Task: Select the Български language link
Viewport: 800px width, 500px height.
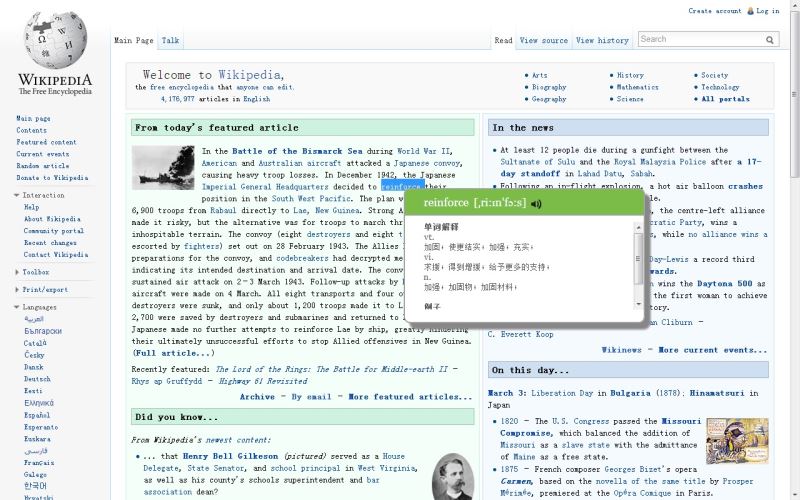Action: 43,331
